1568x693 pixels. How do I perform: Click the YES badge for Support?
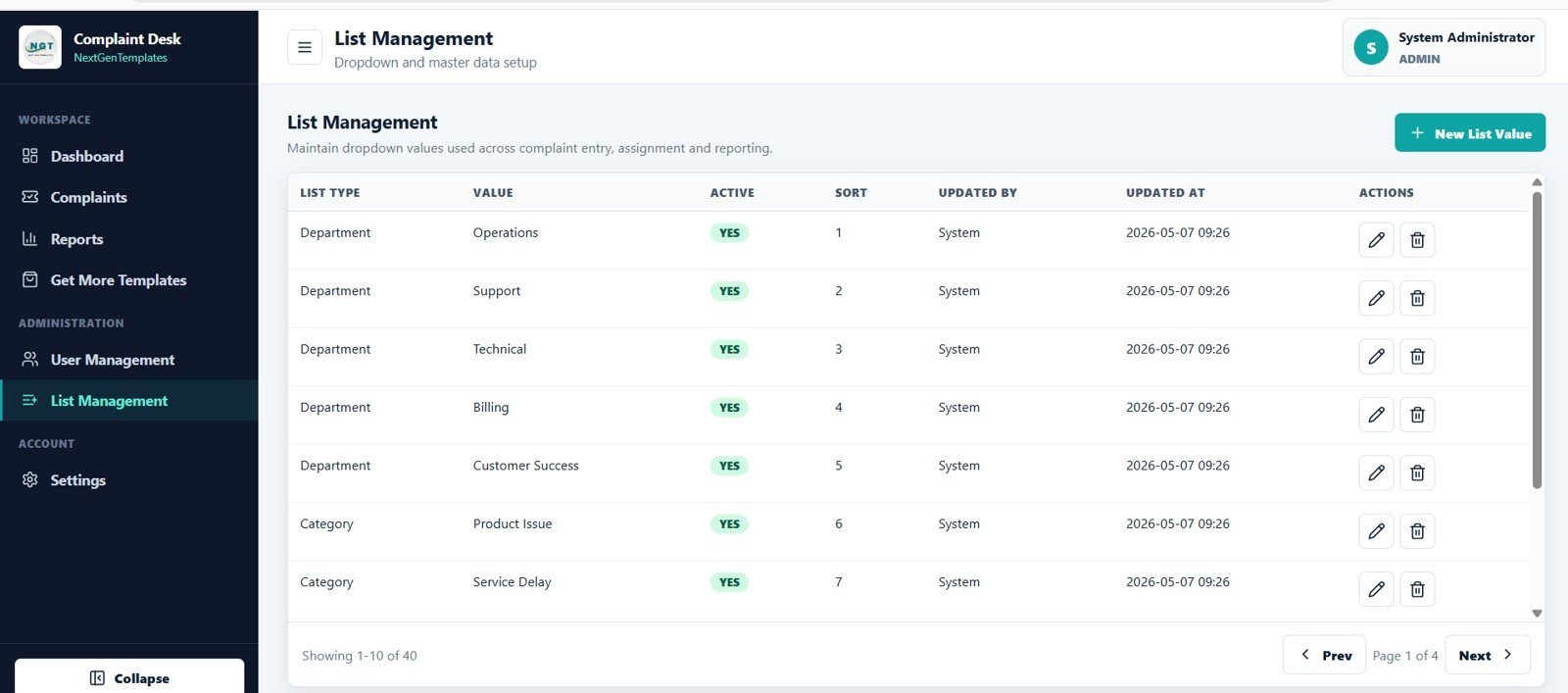(x=729, y=291)
